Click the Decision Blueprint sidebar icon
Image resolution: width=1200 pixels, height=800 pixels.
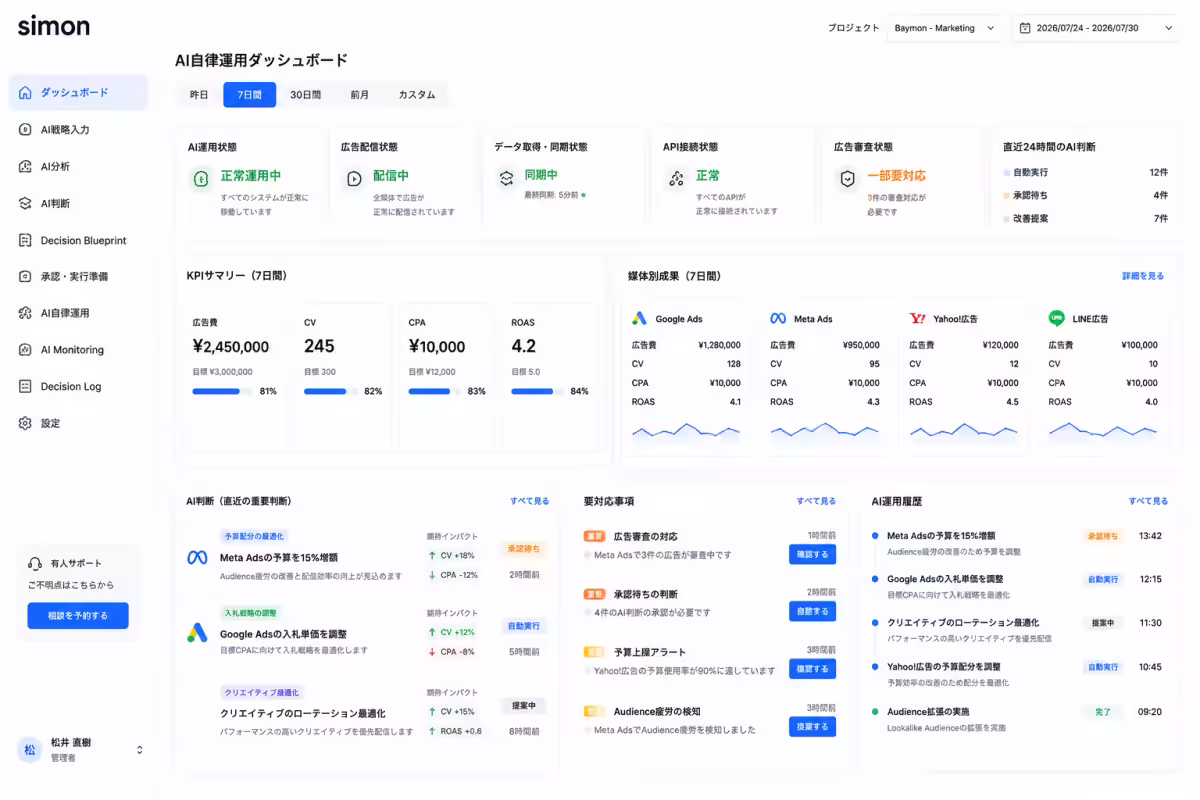25,240
